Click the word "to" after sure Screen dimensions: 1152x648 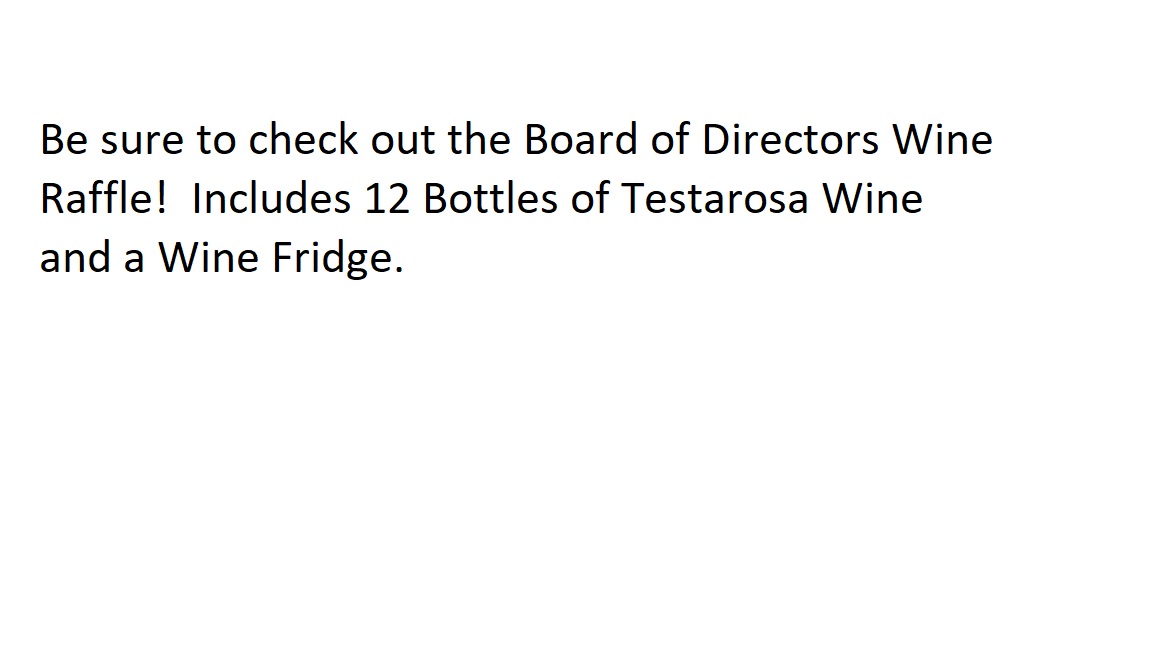(216, 140)
